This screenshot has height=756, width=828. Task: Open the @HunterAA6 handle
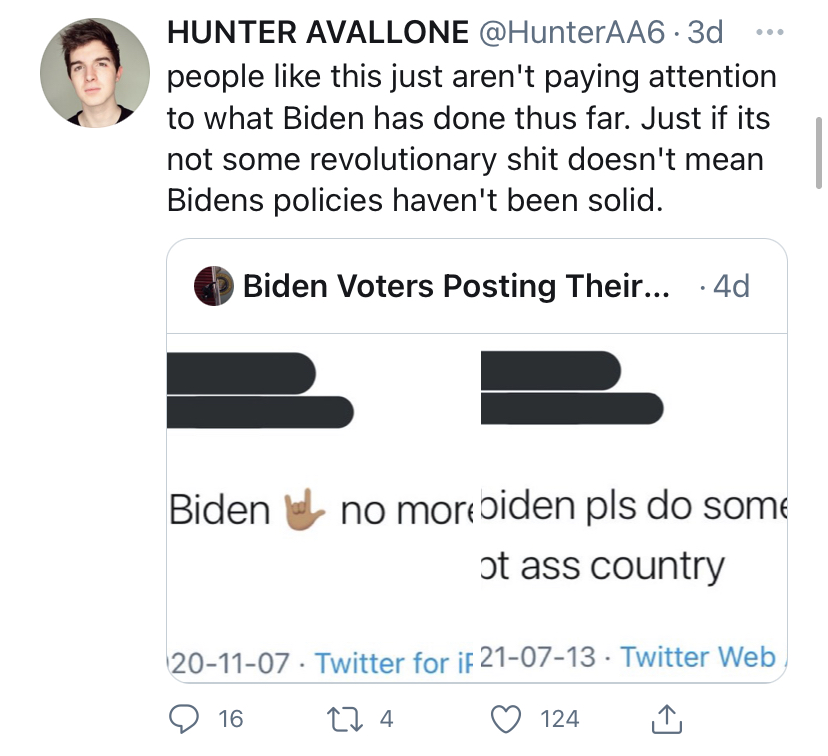572,32
